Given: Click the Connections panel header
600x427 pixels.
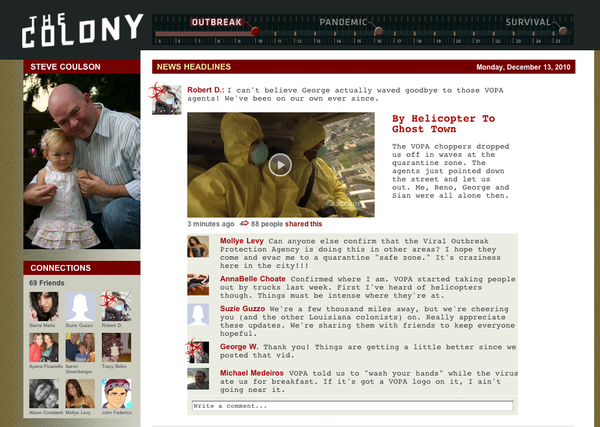Looking at the screenshot, I should [x=82, y=268].
